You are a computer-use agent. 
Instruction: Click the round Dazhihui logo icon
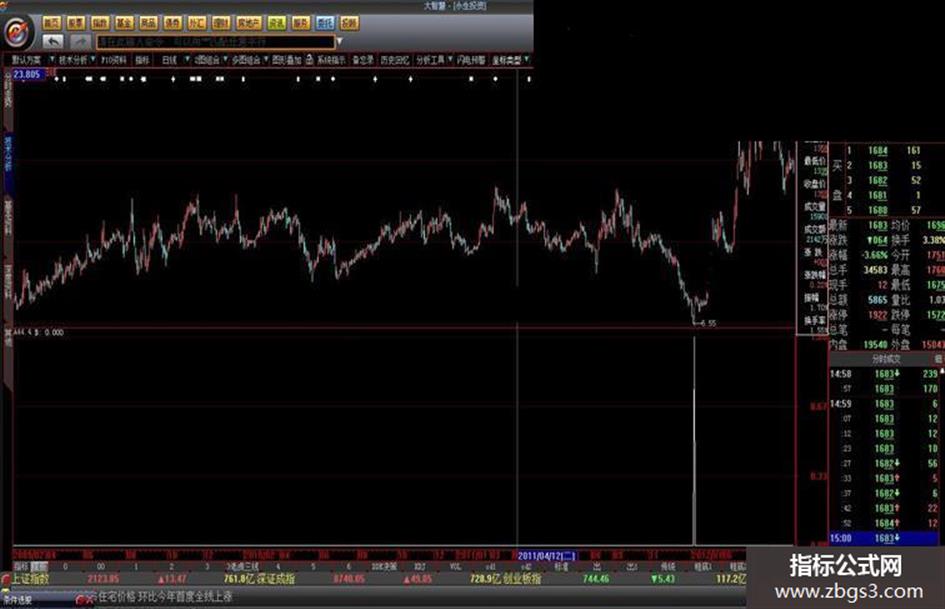coord(17,31)
